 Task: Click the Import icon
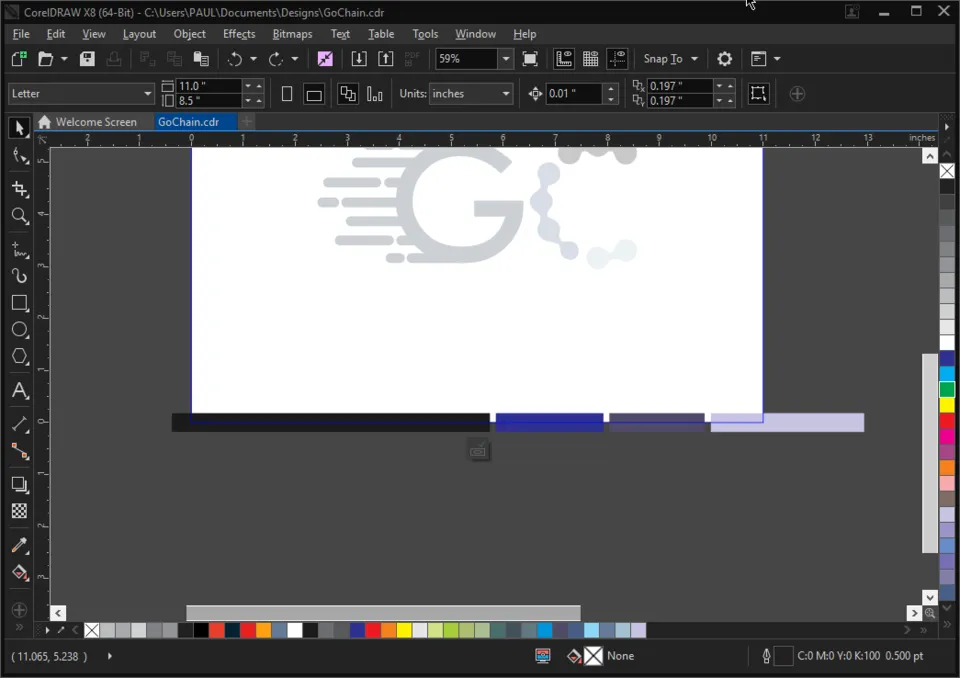click(359, 59)
